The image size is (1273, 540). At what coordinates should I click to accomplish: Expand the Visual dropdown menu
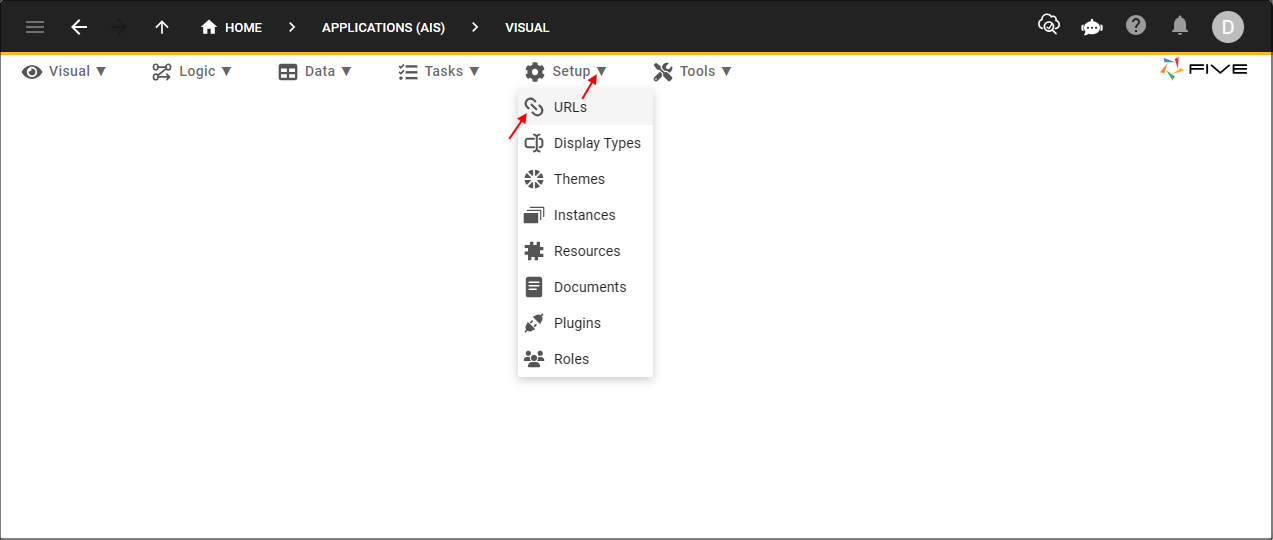pyautogui.click(x=65, y=71)
